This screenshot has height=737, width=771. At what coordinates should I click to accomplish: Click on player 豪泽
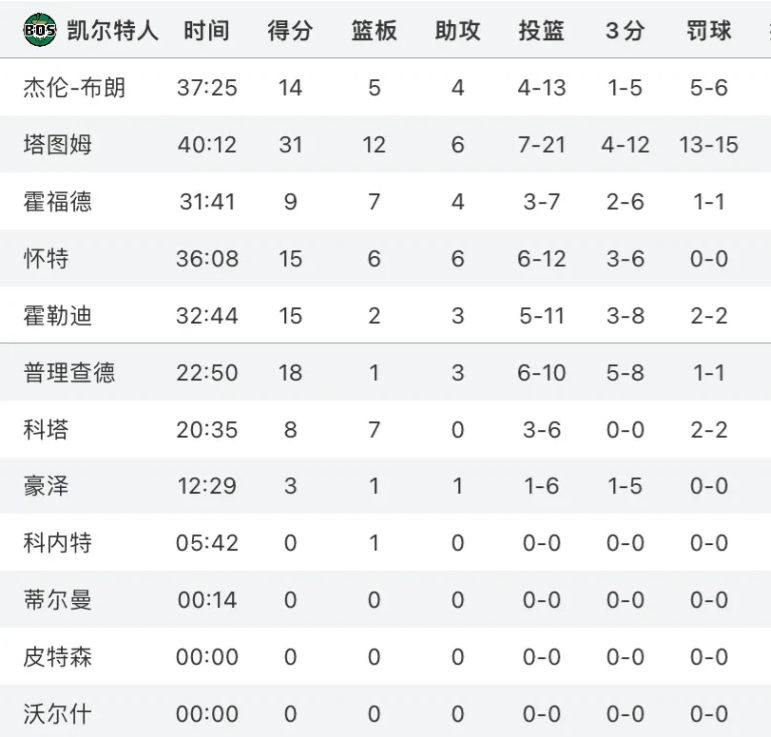pyautogui.click(x=46, y=487)
